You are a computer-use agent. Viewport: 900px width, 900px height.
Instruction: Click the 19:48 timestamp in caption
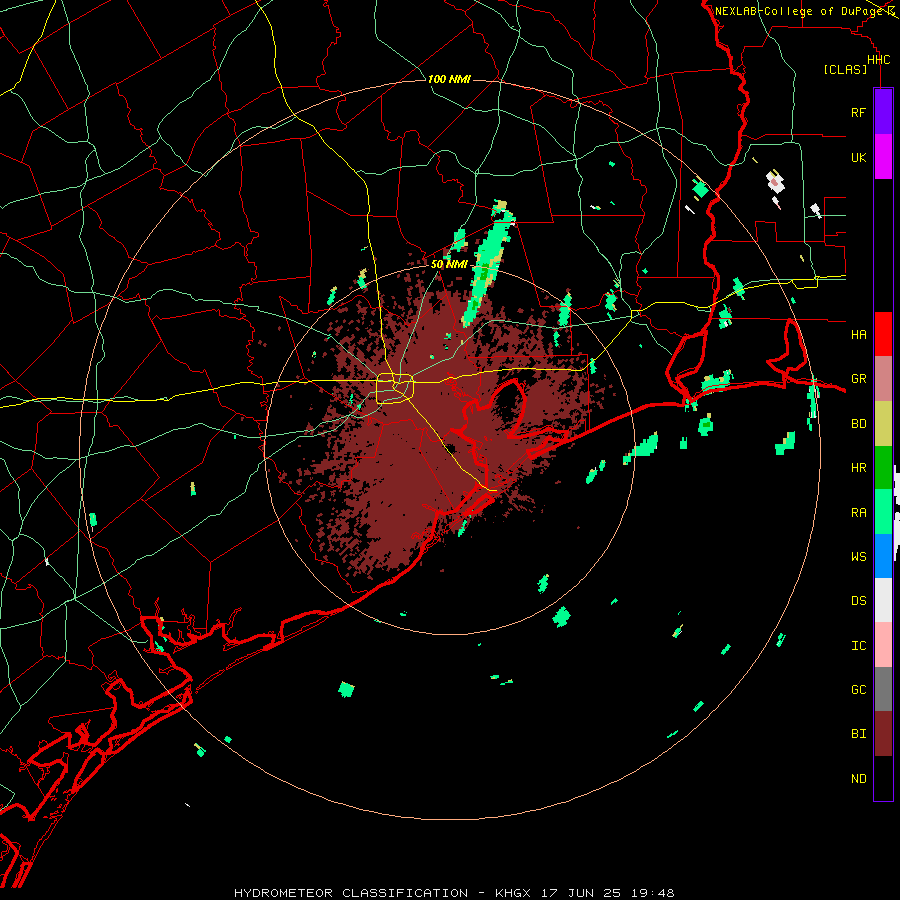click(x=650, y=893)
